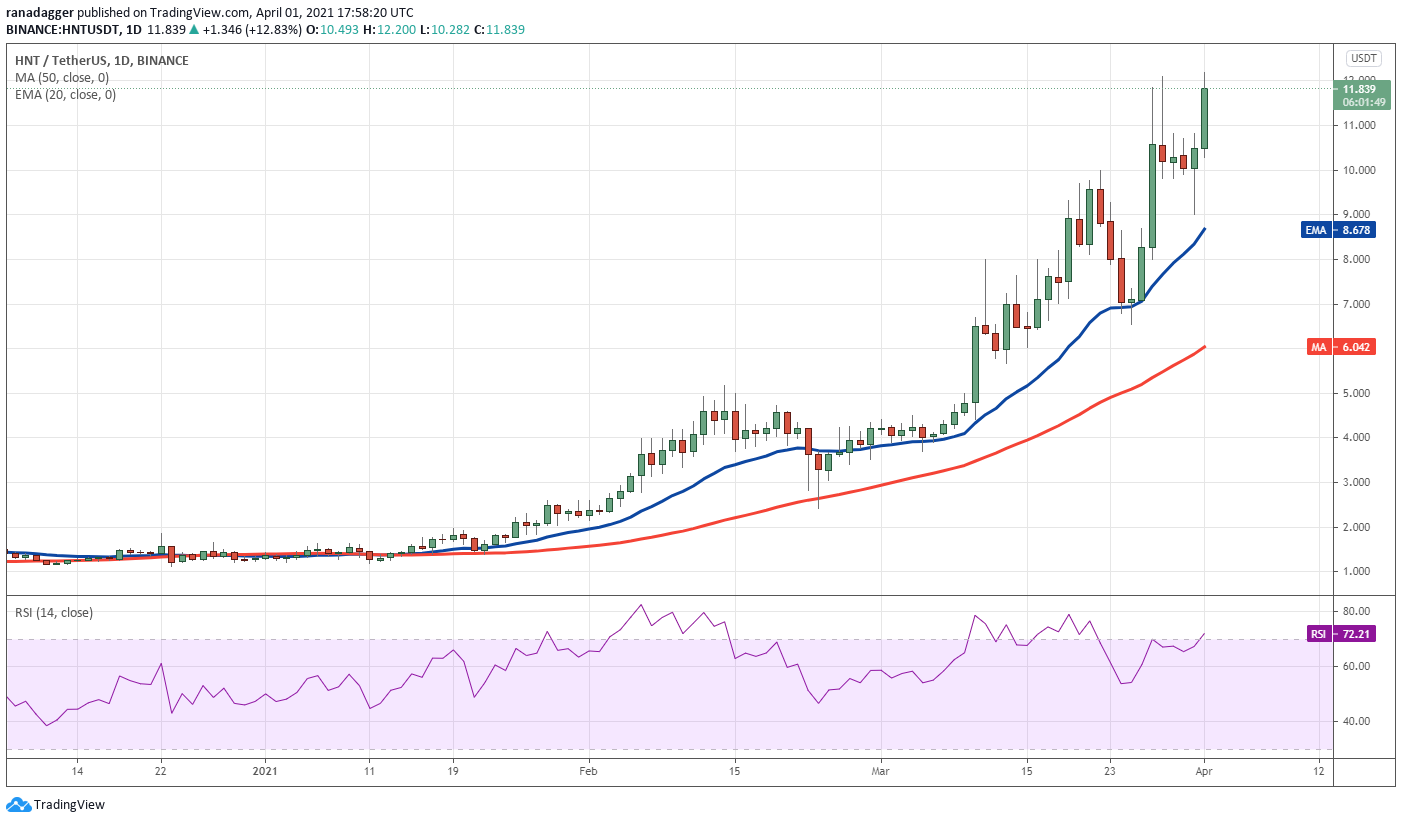Click the 40.00 RSI scale label

click(1356, 721)
